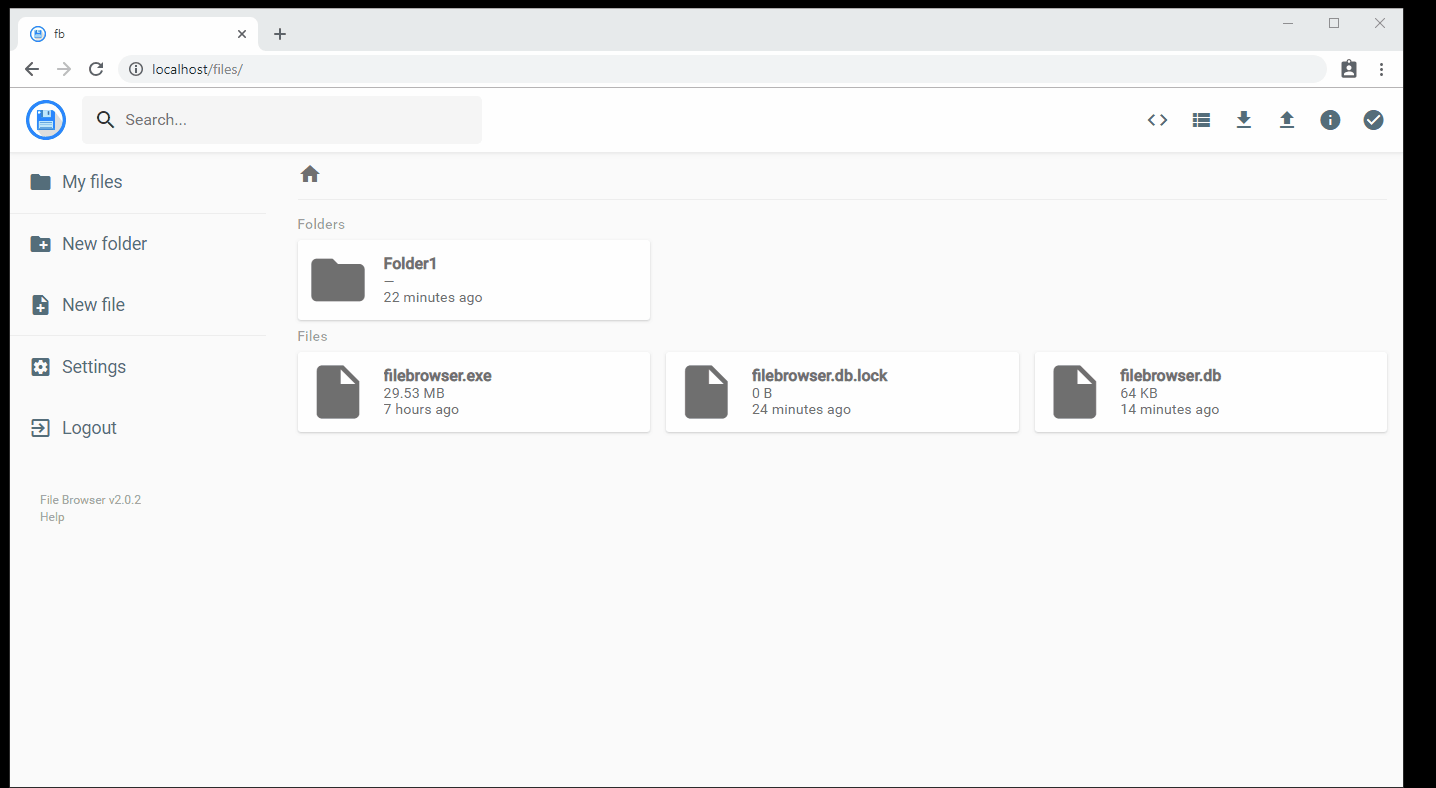Create a New file

point(92,304)
